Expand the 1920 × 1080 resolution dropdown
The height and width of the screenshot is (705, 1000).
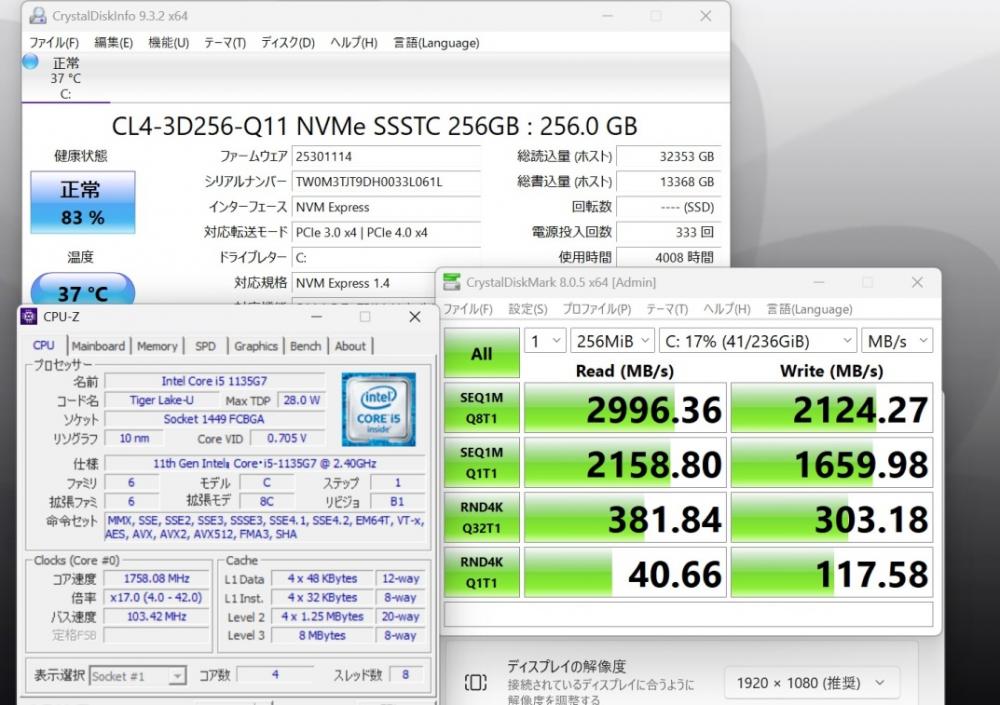(x=812, y=683)
